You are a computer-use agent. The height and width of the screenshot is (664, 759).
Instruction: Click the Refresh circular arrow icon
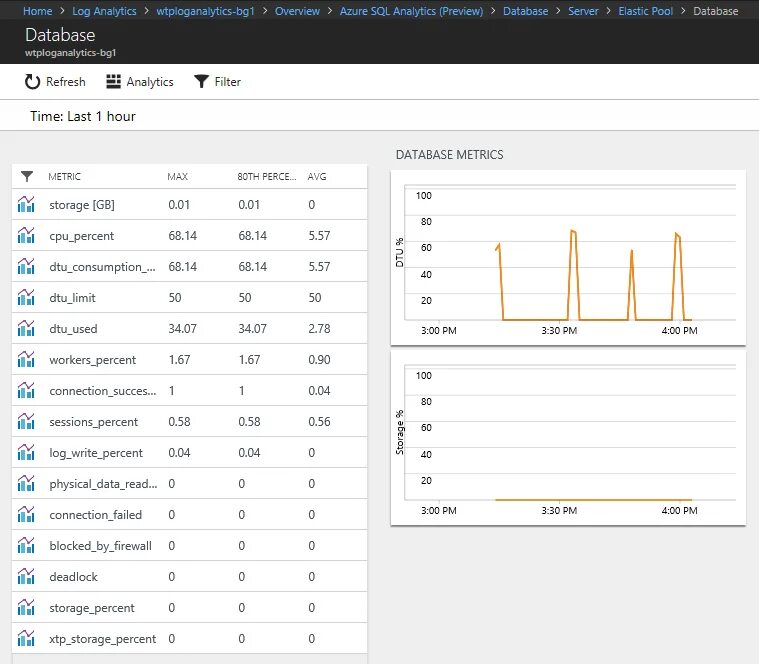(32, 82)
